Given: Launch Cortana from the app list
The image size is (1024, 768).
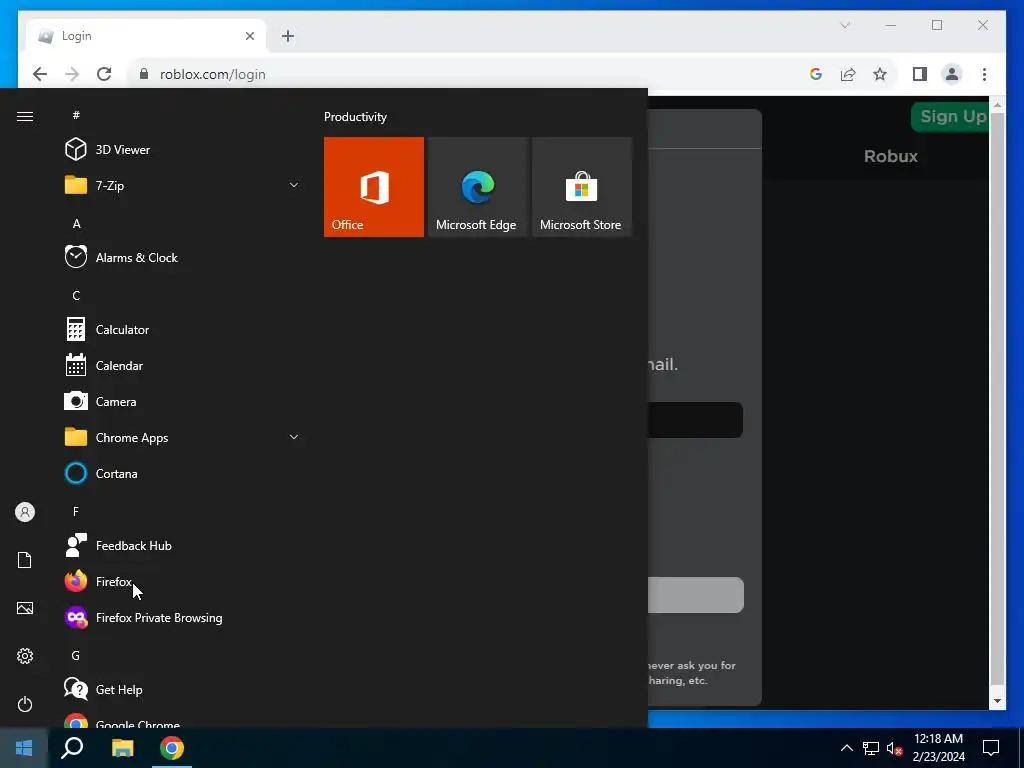Looking at the screenshot, I should pyautogui.click(x=183, y=473).
